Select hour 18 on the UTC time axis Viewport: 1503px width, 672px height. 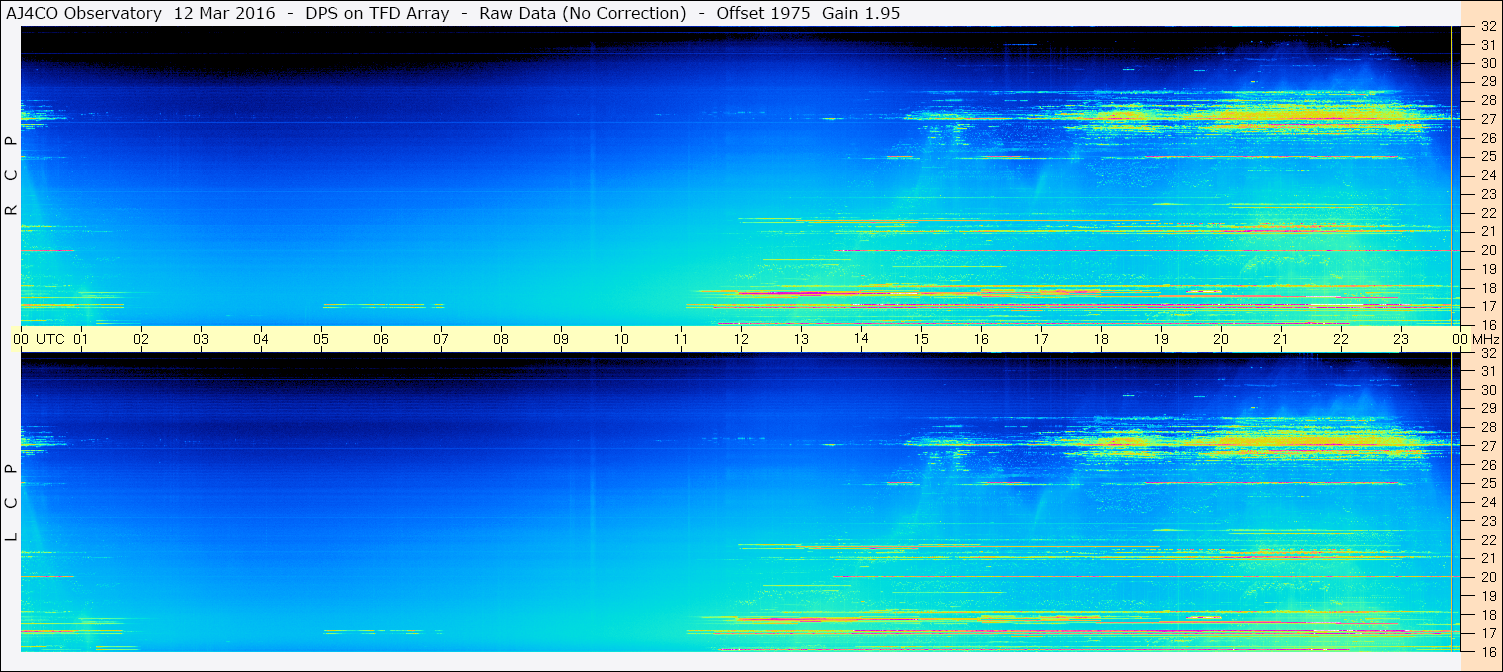tap(1101, 339)
